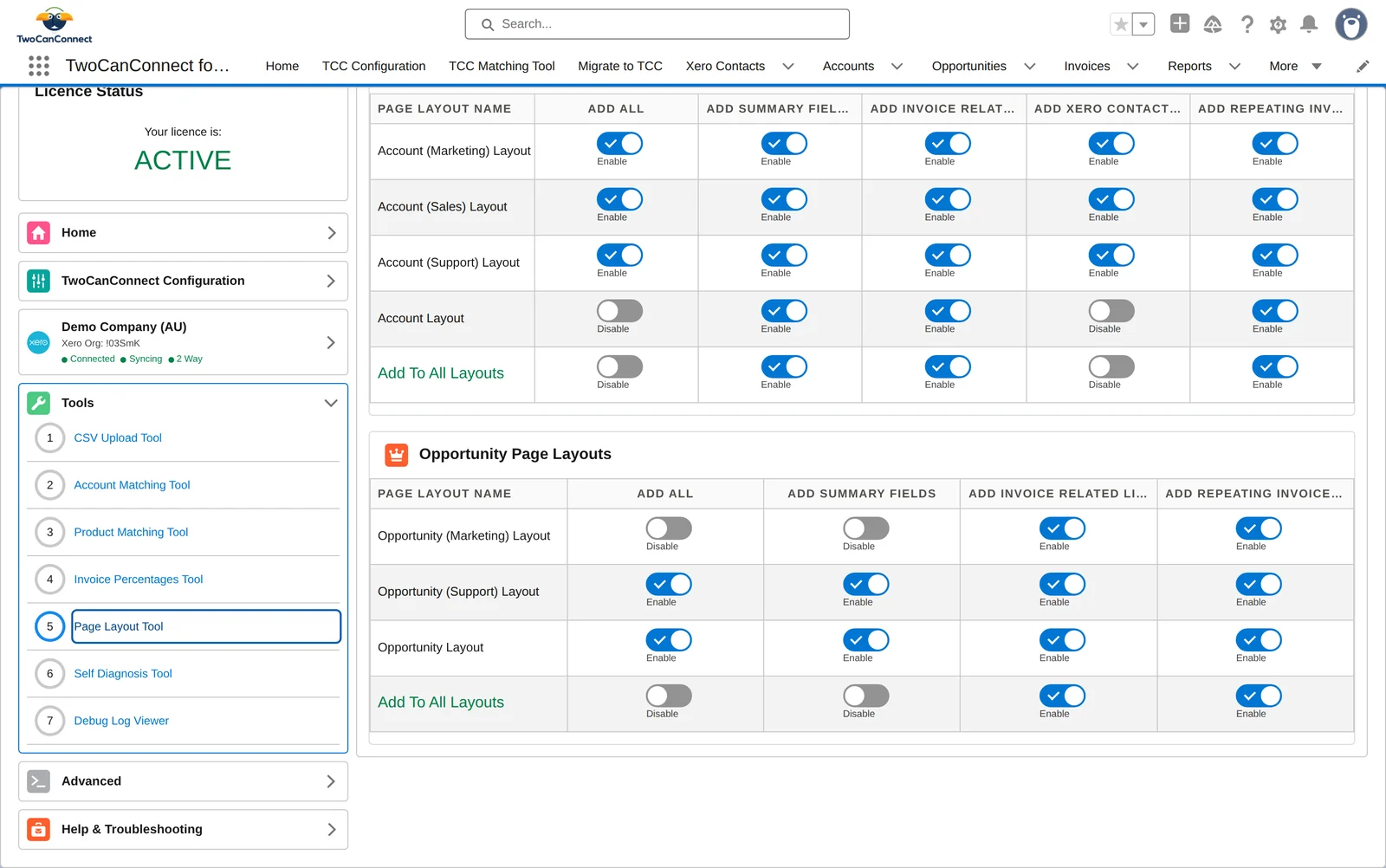Open the Setup gear icon
This screenshot has width=1386, height=868.
(x=1278, y=24)
